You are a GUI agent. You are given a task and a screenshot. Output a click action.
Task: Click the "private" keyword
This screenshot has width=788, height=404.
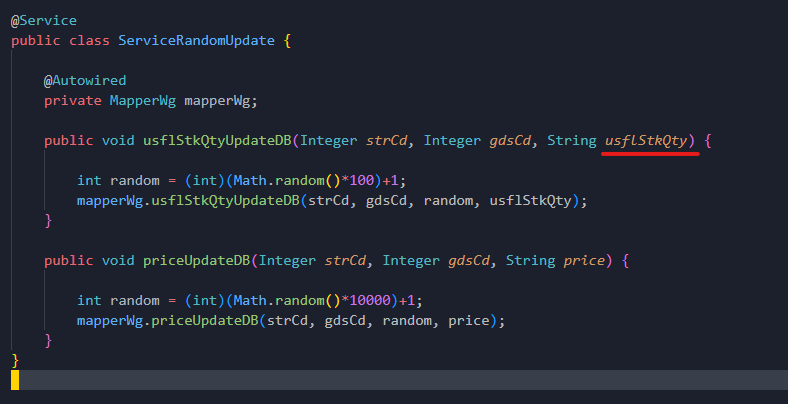pyautogui.click(x=72, y=100)
